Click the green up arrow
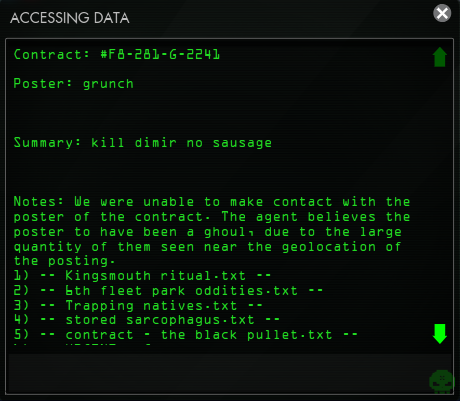This screenshot has width=460, height=401. click(440, 57)
